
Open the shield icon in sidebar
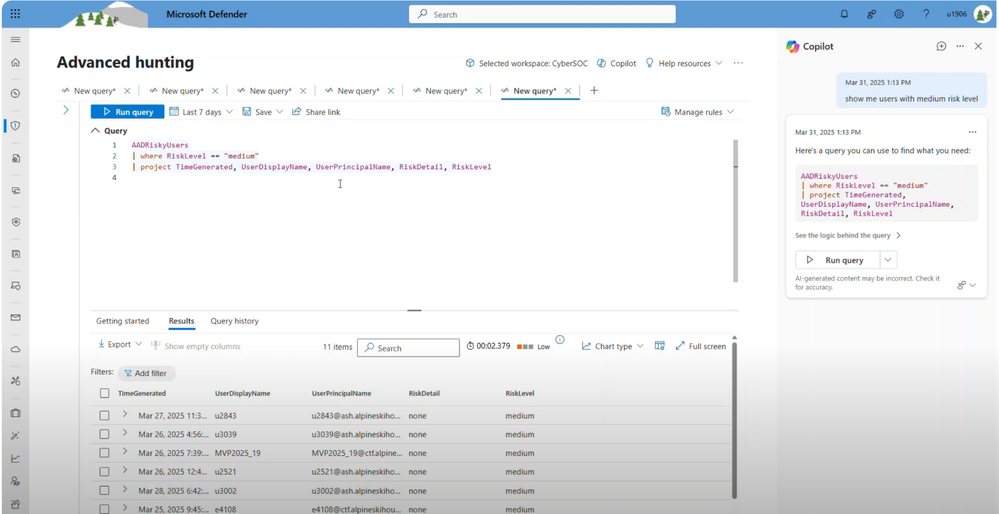[x=15, y=125]
